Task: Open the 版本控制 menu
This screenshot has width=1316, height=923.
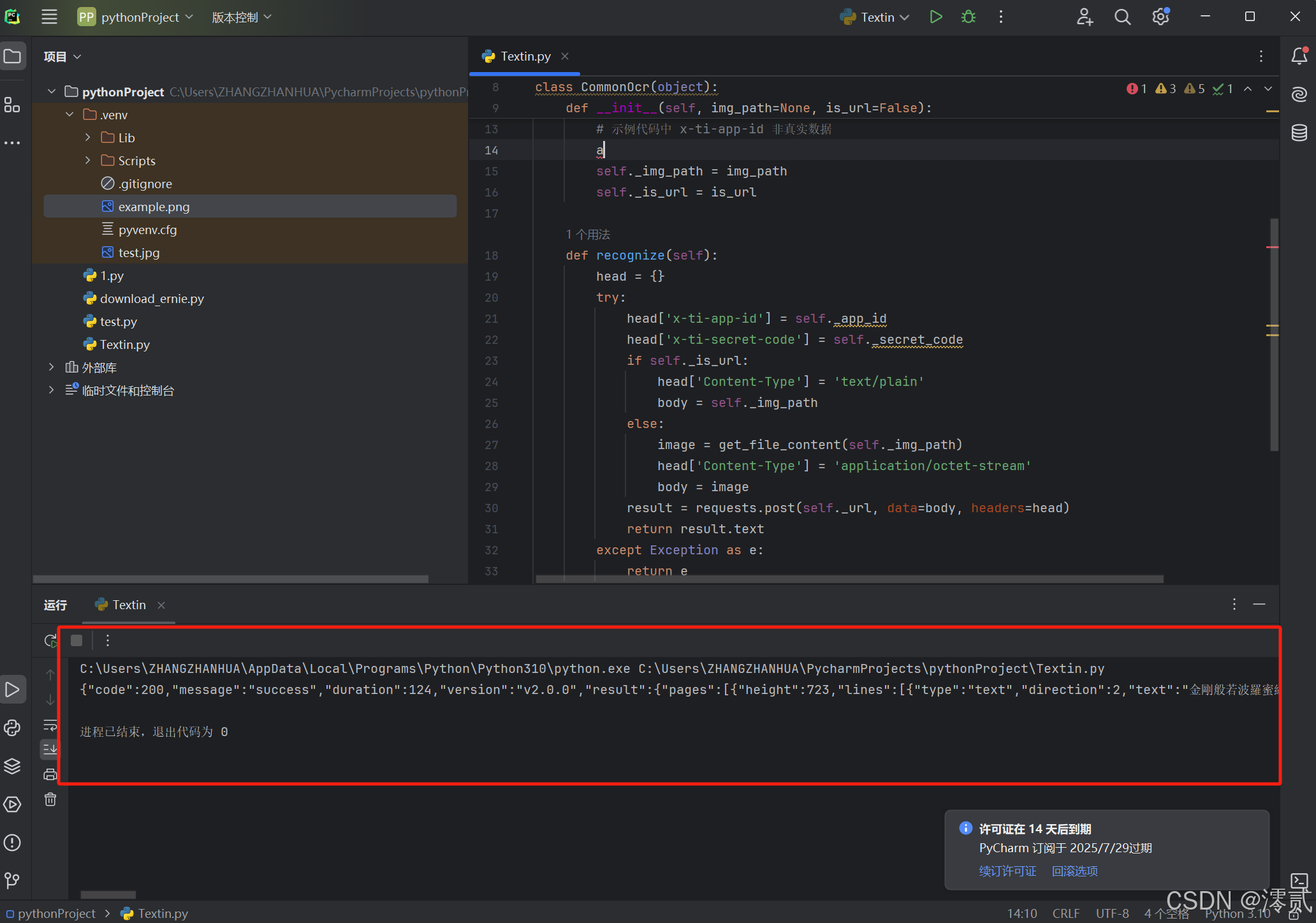Action: [241, 17]
